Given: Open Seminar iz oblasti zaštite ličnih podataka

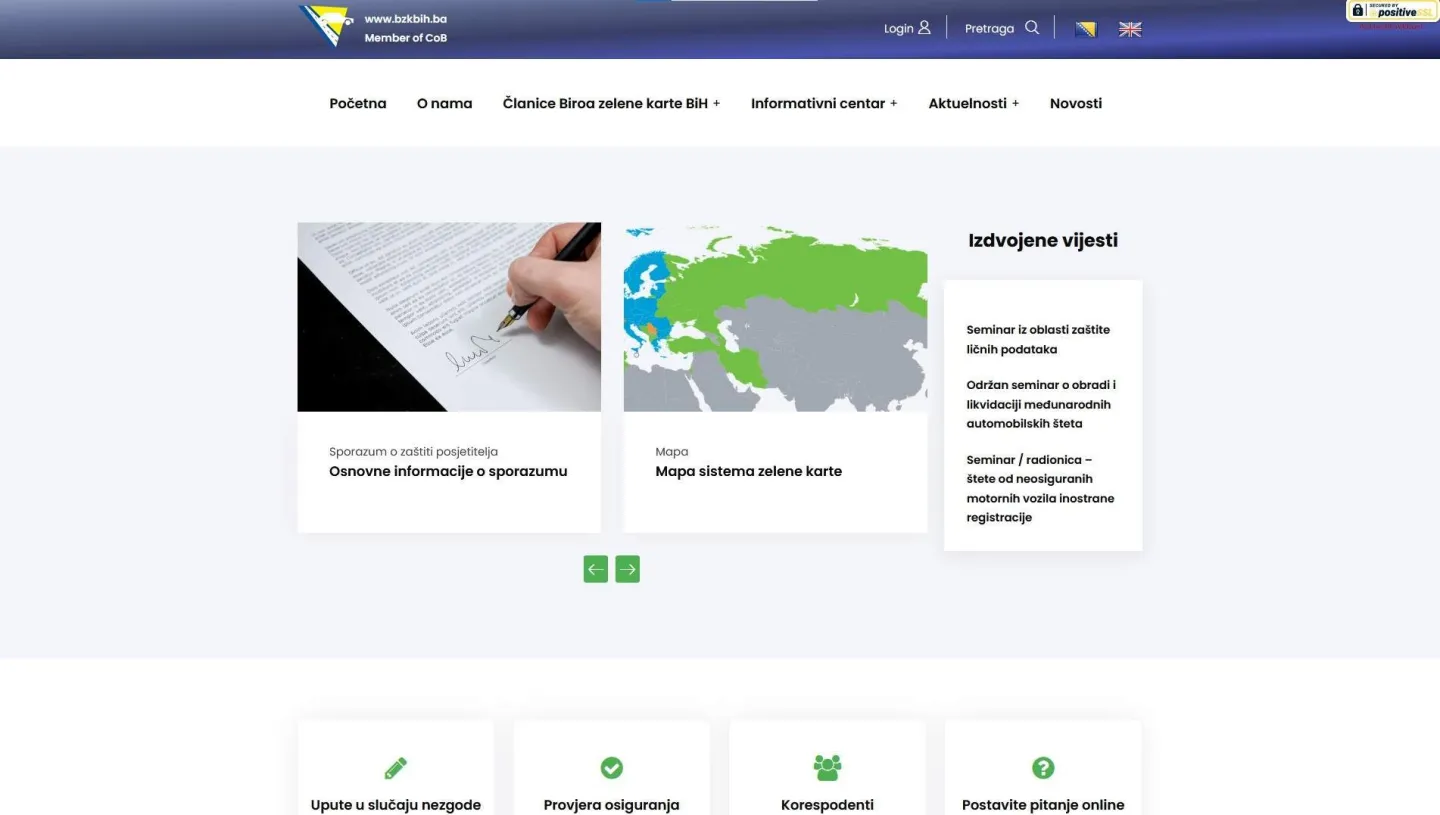Looking at the screenshot, I should point(1038,339).
